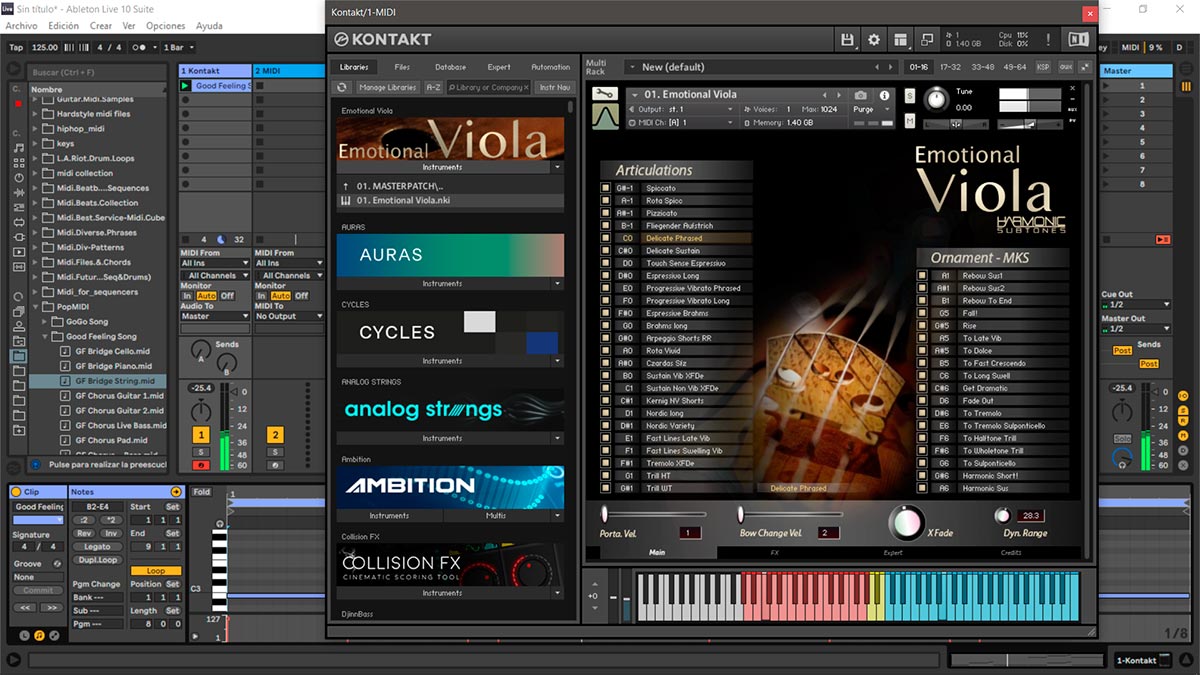This screenshot has width=1200, height=675.
Task: Click the instrument snapshot camera icon
Action: pos(861,95)
